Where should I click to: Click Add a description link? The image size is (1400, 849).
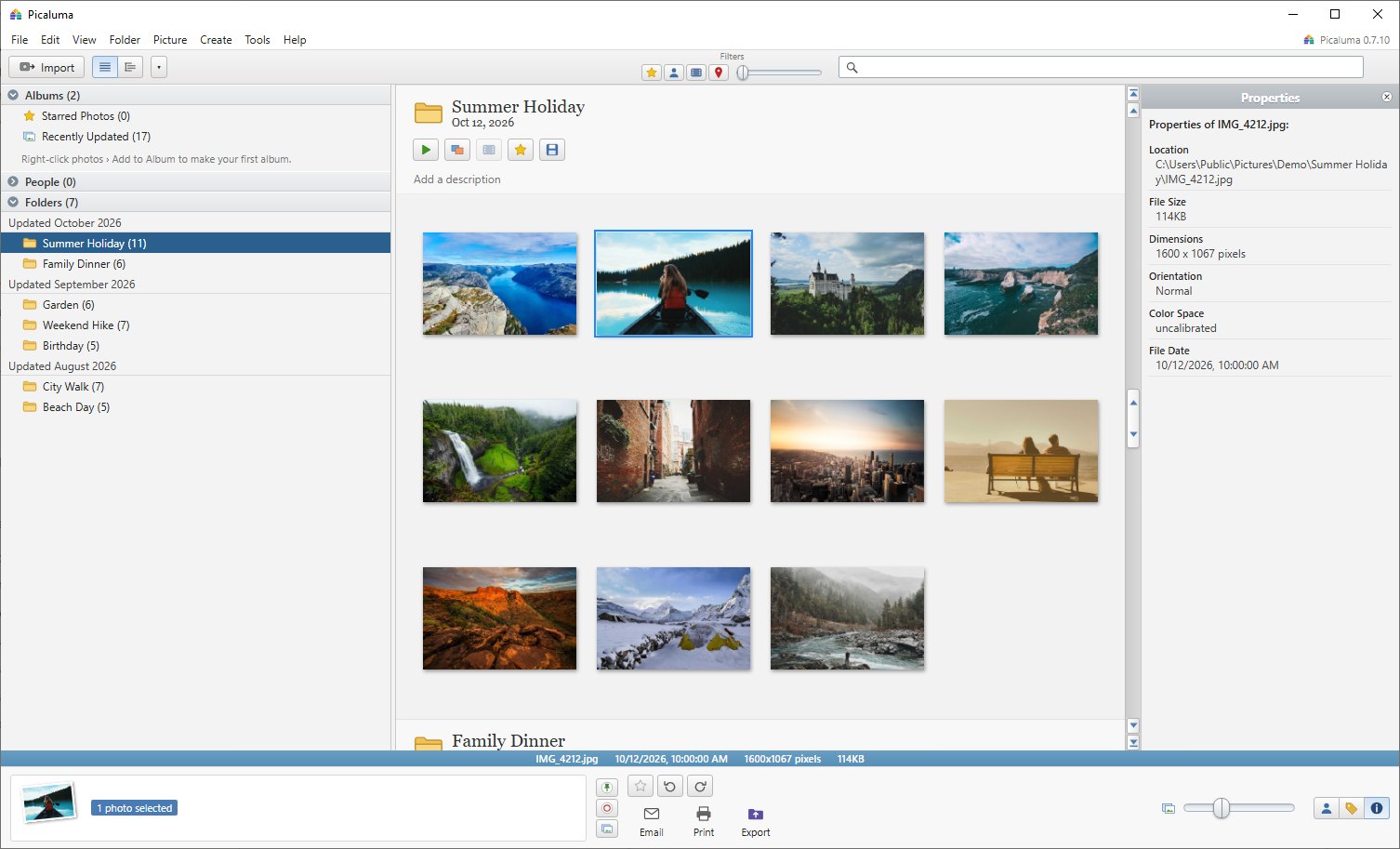tap(457, 179)
